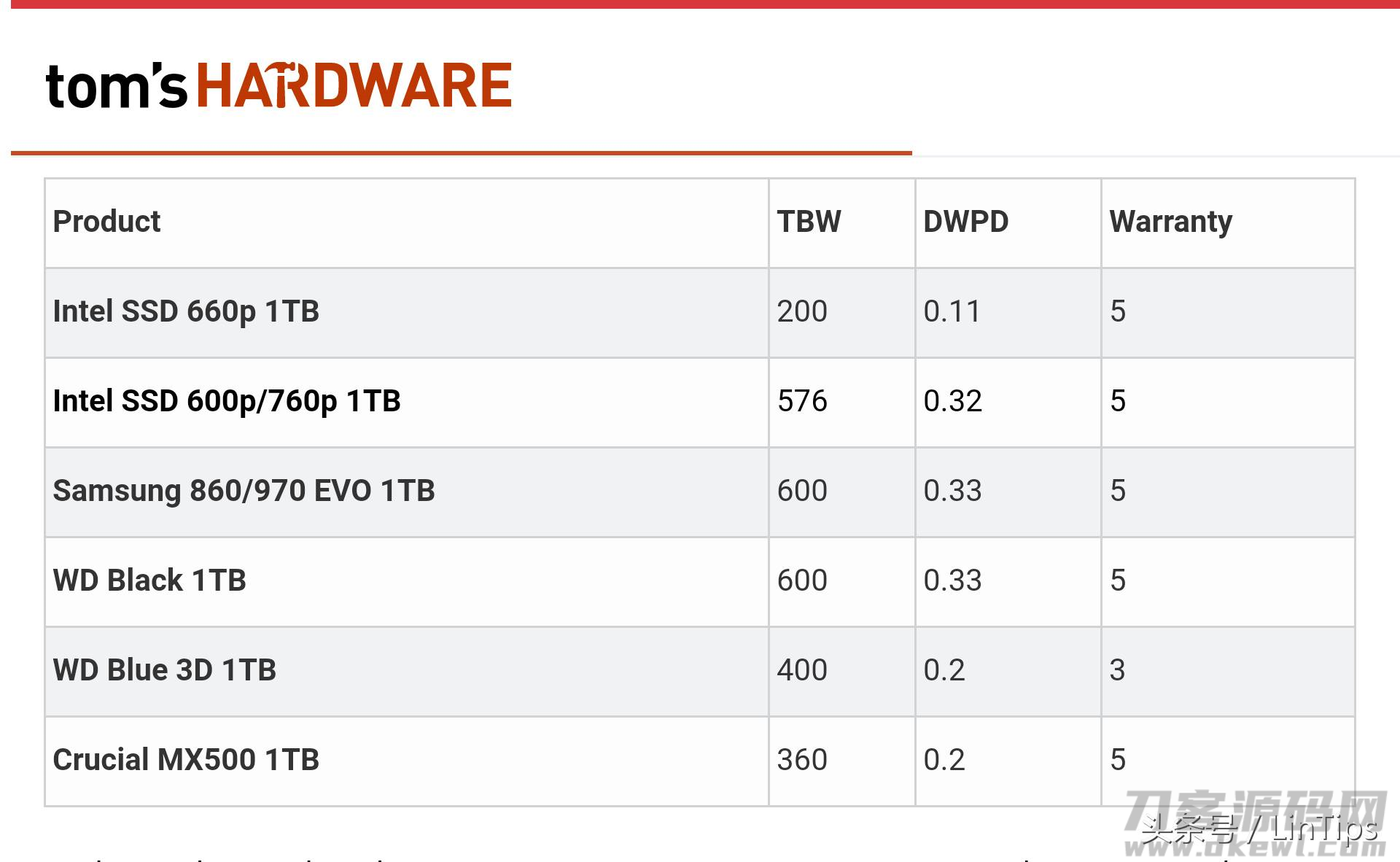Select warranty value for WD Black
Screen dimensions: 1400x862
[1118, 581]
